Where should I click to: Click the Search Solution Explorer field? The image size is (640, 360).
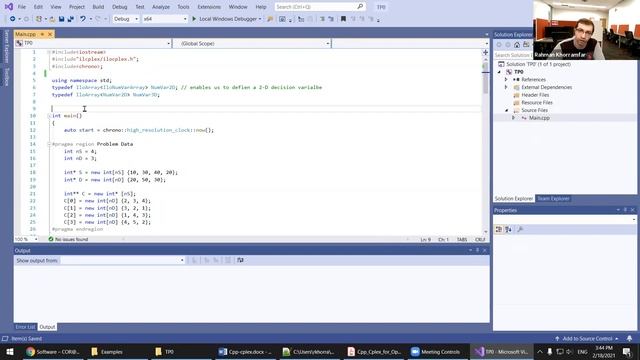click(x=512, y=55)
